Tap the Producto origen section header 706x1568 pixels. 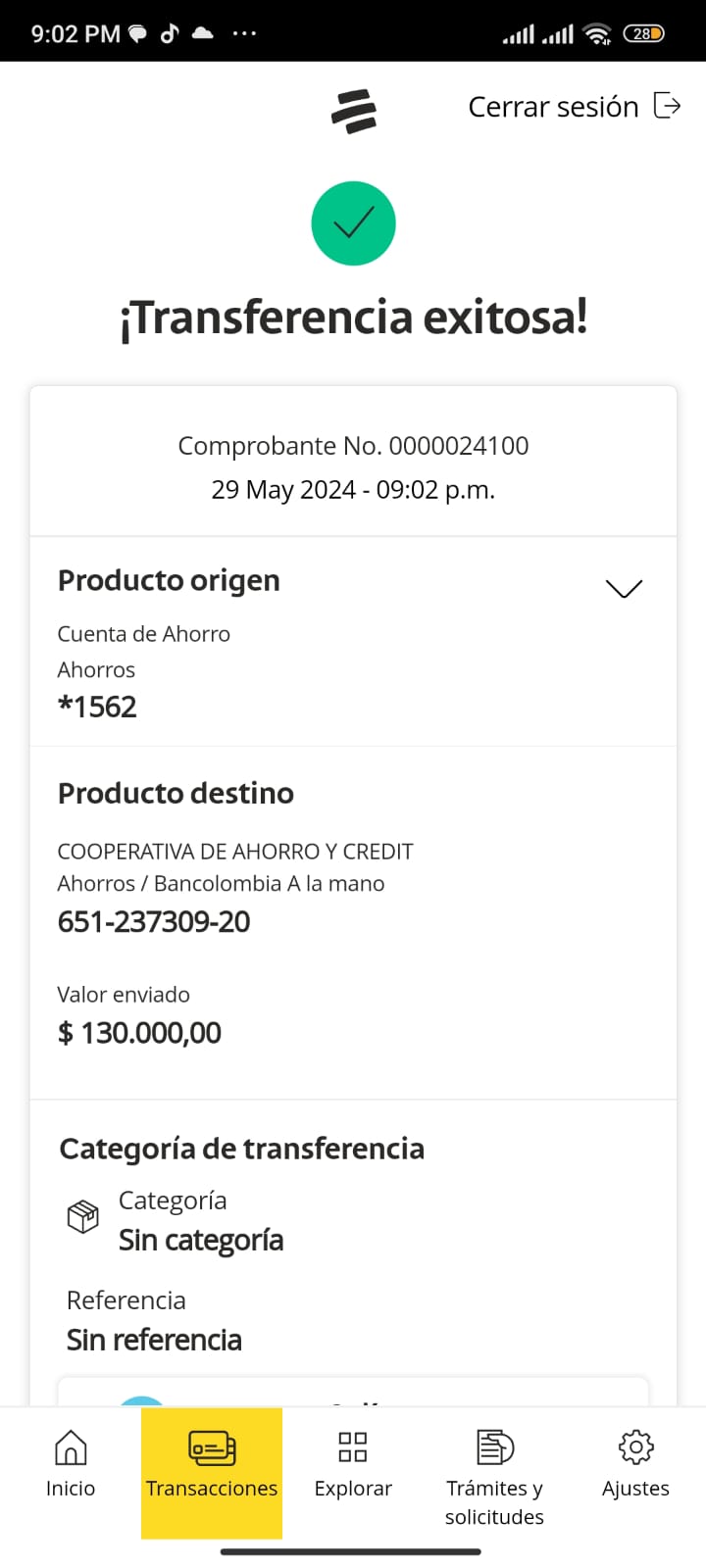pyautogui.click(x=169, y=580)
